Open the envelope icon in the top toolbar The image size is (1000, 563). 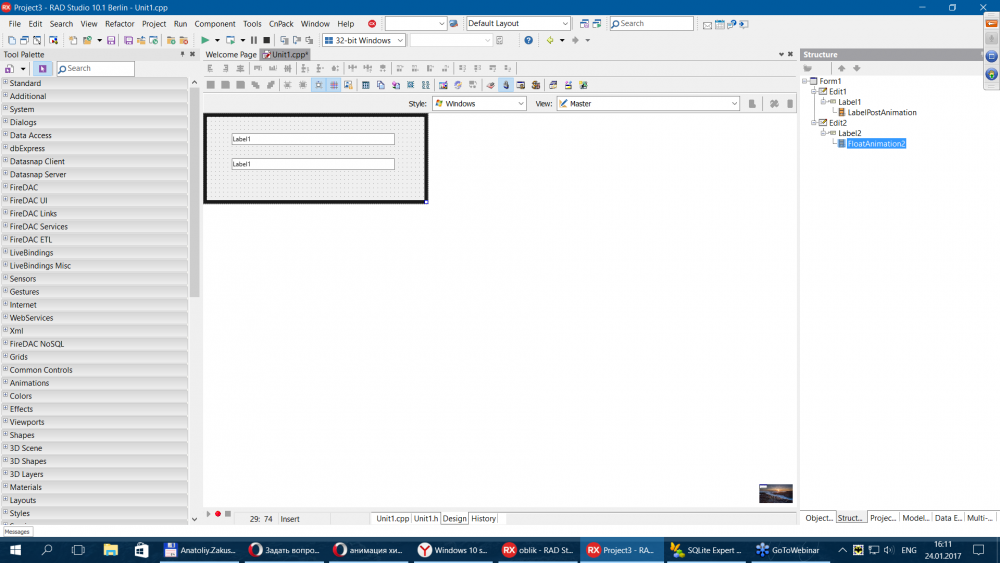707,24
